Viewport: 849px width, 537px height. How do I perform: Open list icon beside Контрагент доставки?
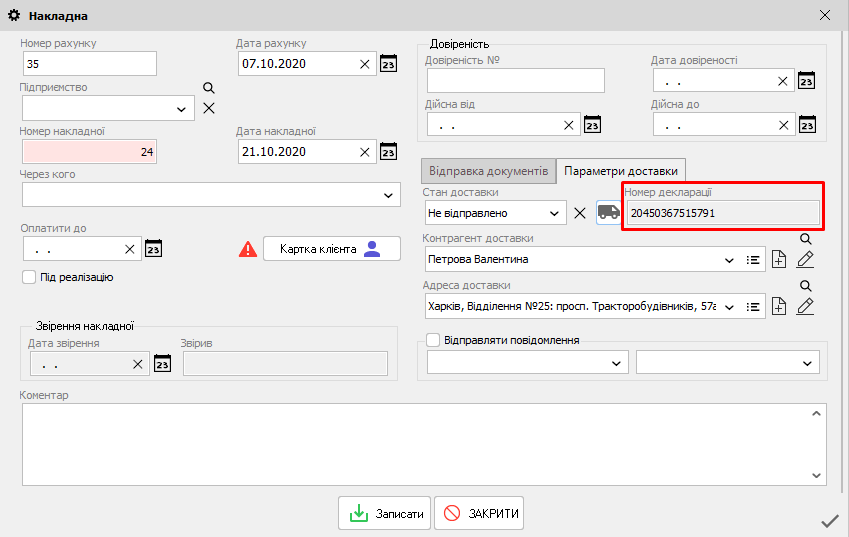point(754,260)
